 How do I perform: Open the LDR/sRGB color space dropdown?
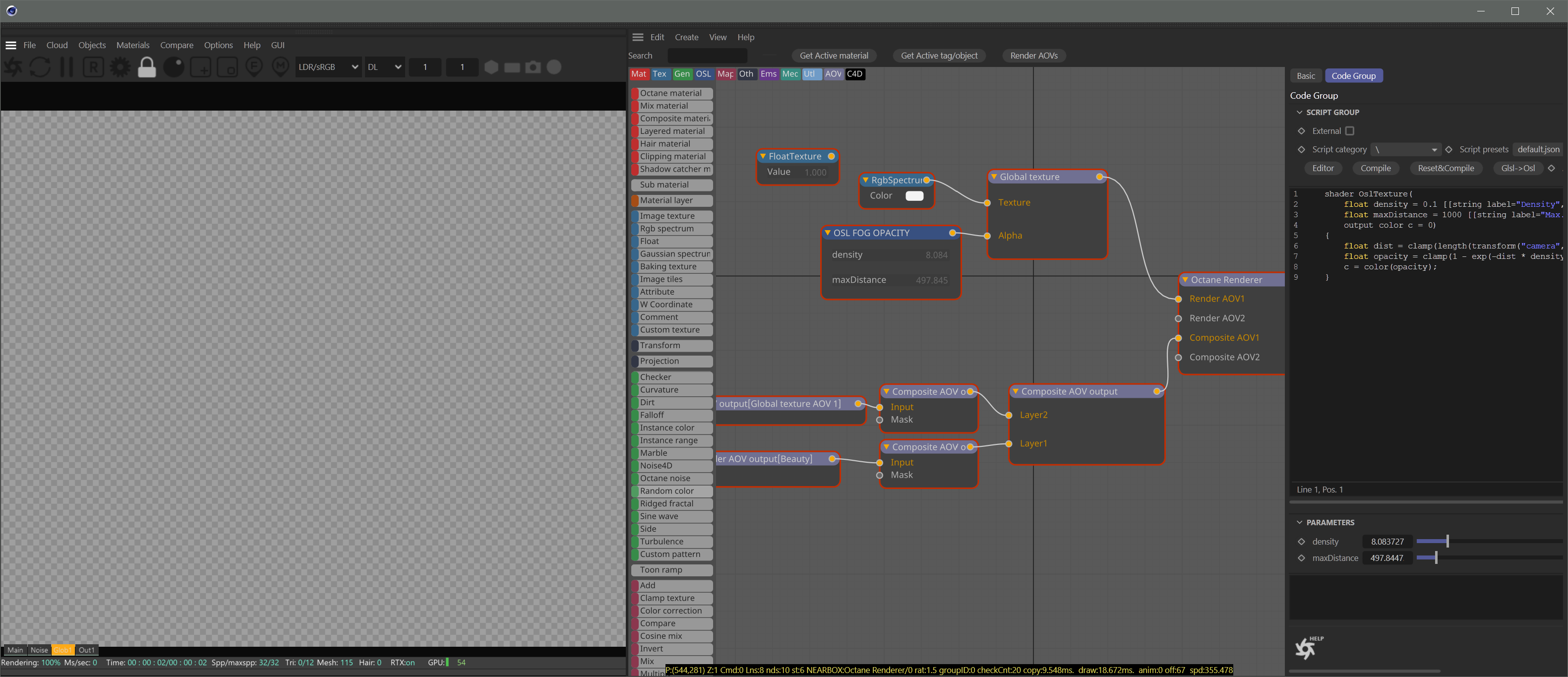tap(328, 67)
